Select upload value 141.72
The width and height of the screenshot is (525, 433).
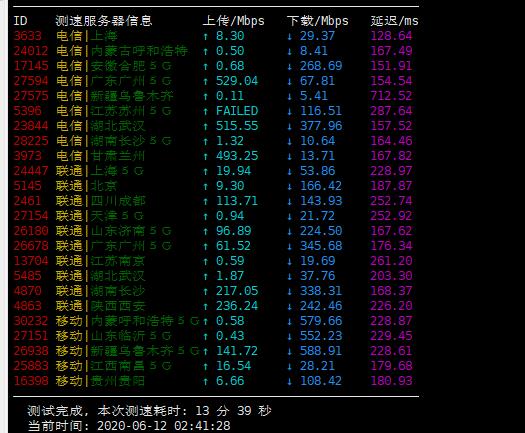click(x=237, y=351)
